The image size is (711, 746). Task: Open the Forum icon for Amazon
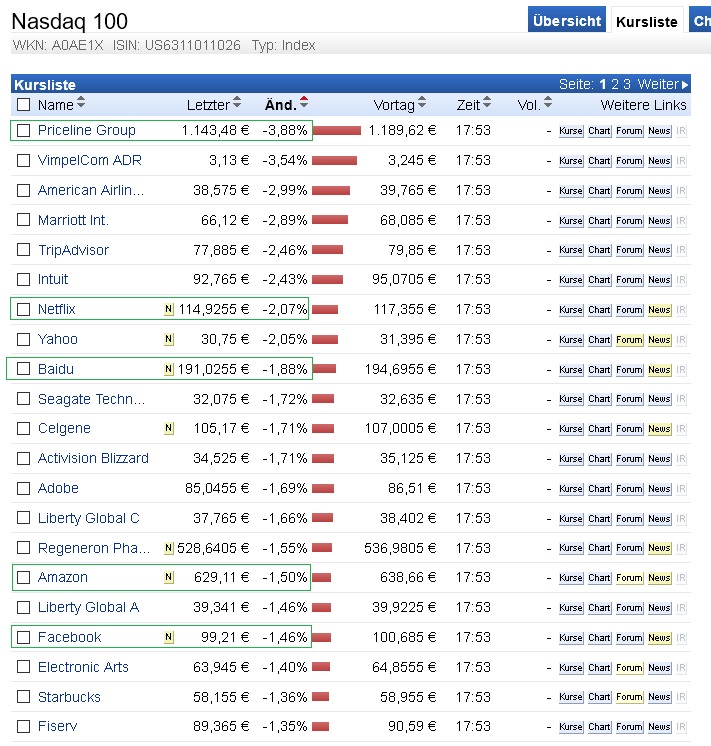click(x=629, y=578)
